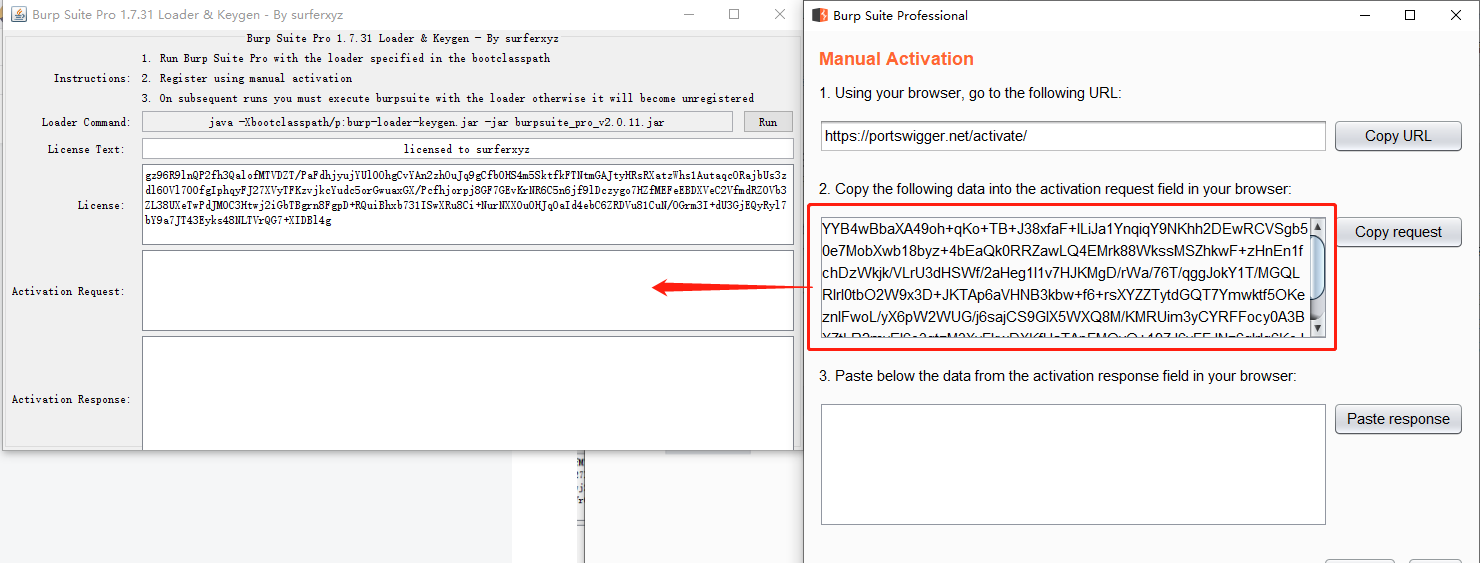Close the Loader & Keygen window

click(780, 14)
